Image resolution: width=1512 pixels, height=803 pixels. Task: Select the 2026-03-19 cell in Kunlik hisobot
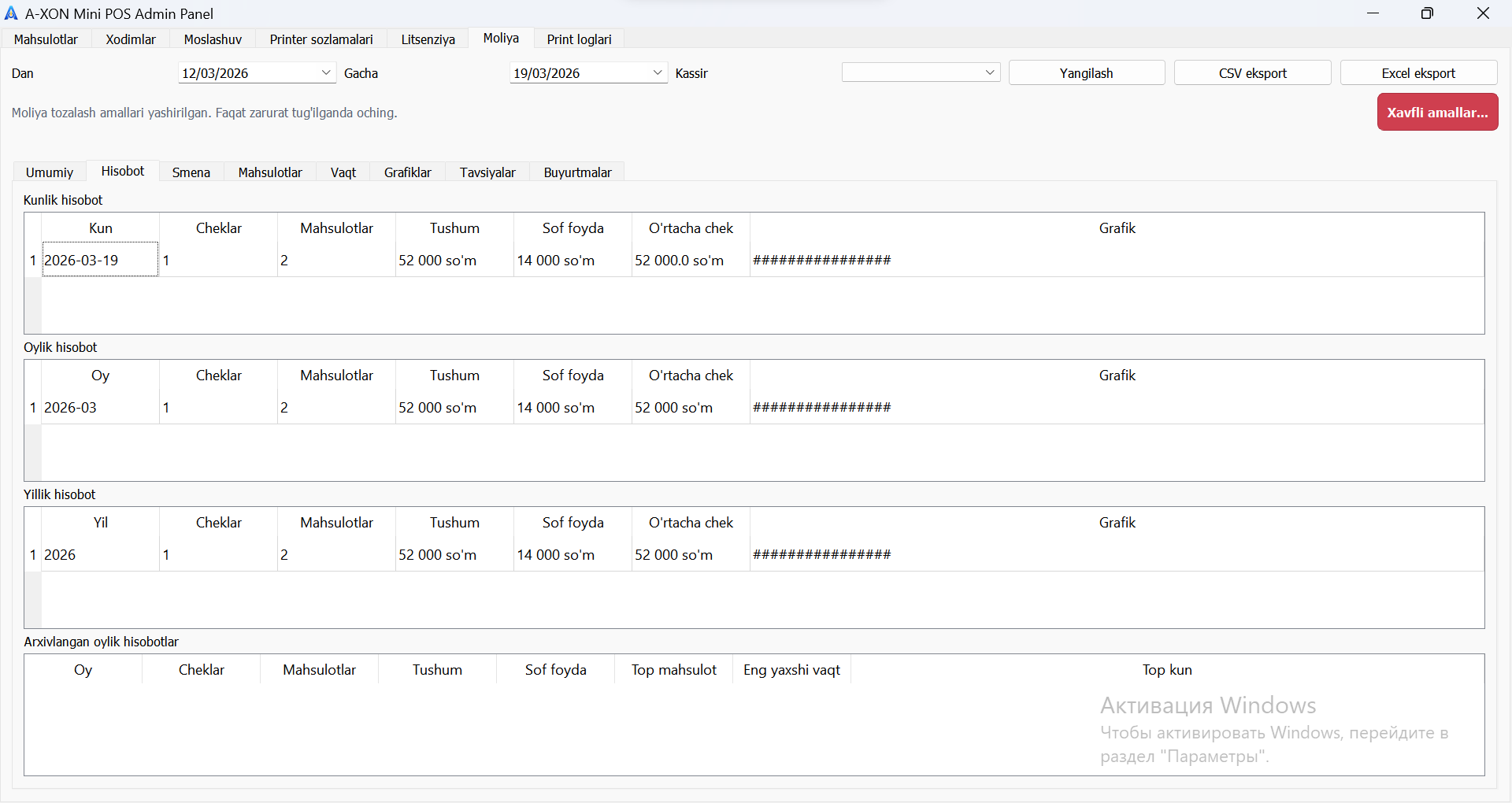pyautogui.click(x=100, y=261)
